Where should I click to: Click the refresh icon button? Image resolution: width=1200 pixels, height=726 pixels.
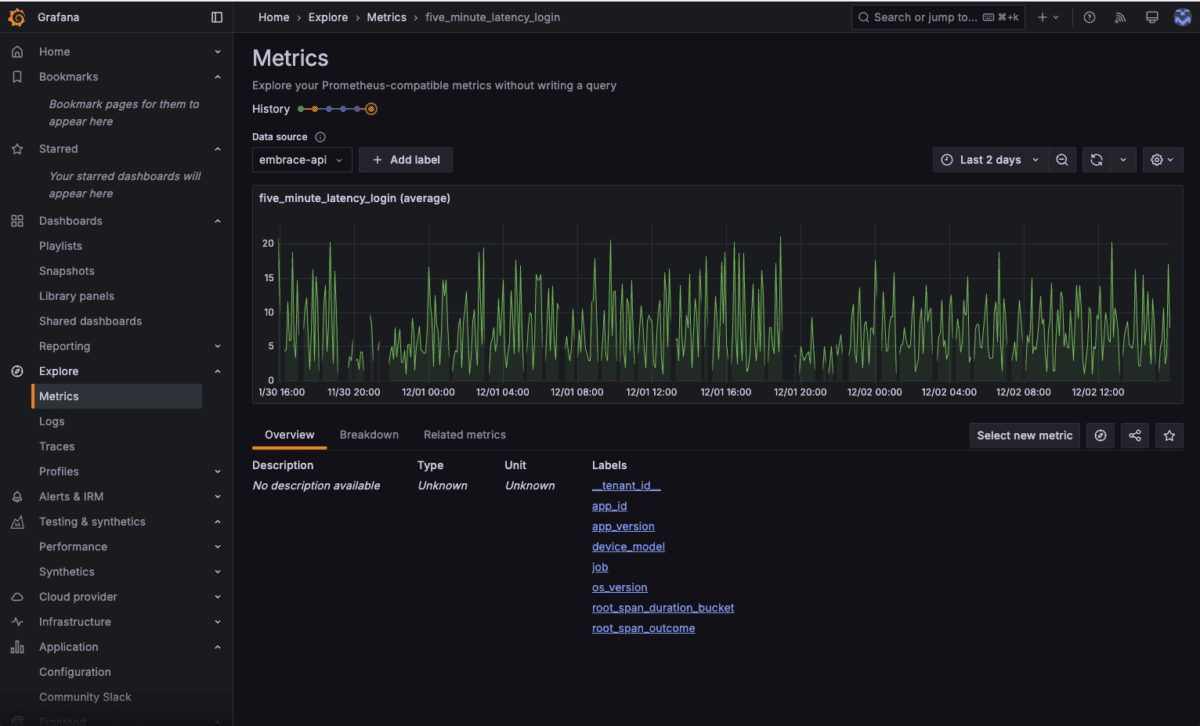click(1097, 160)
